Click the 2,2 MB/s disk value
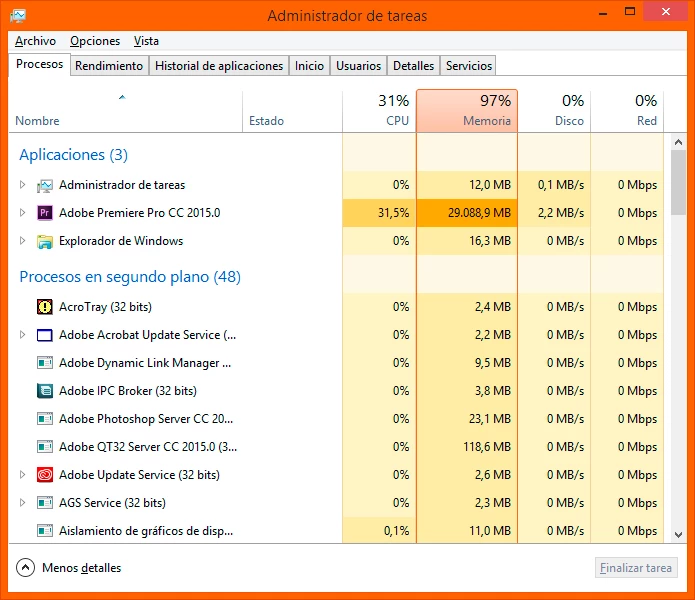 click(x=561, y=213)
